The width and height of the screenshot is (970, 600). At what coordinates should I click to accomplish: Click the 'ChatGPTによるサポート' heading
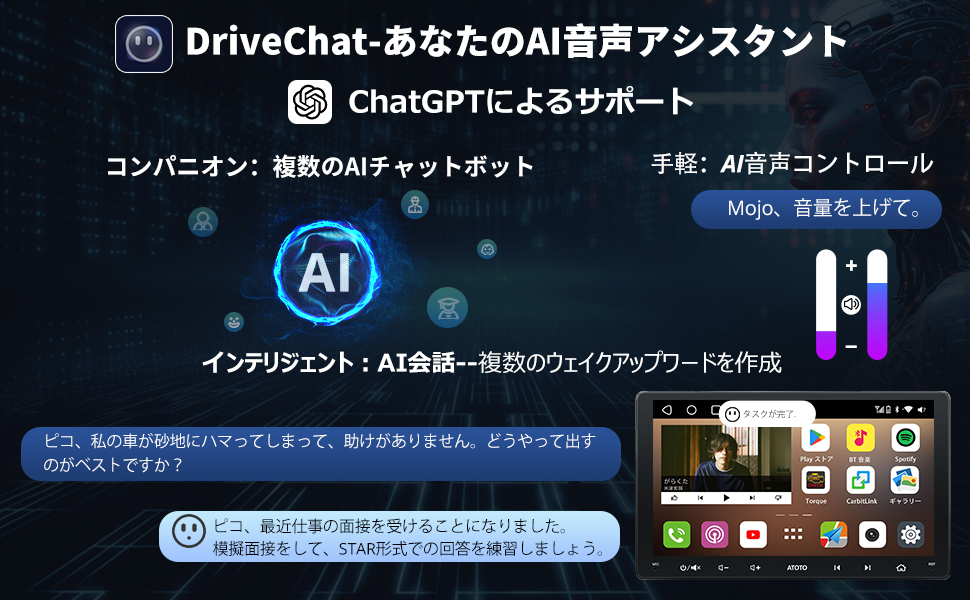coord(521,102)
